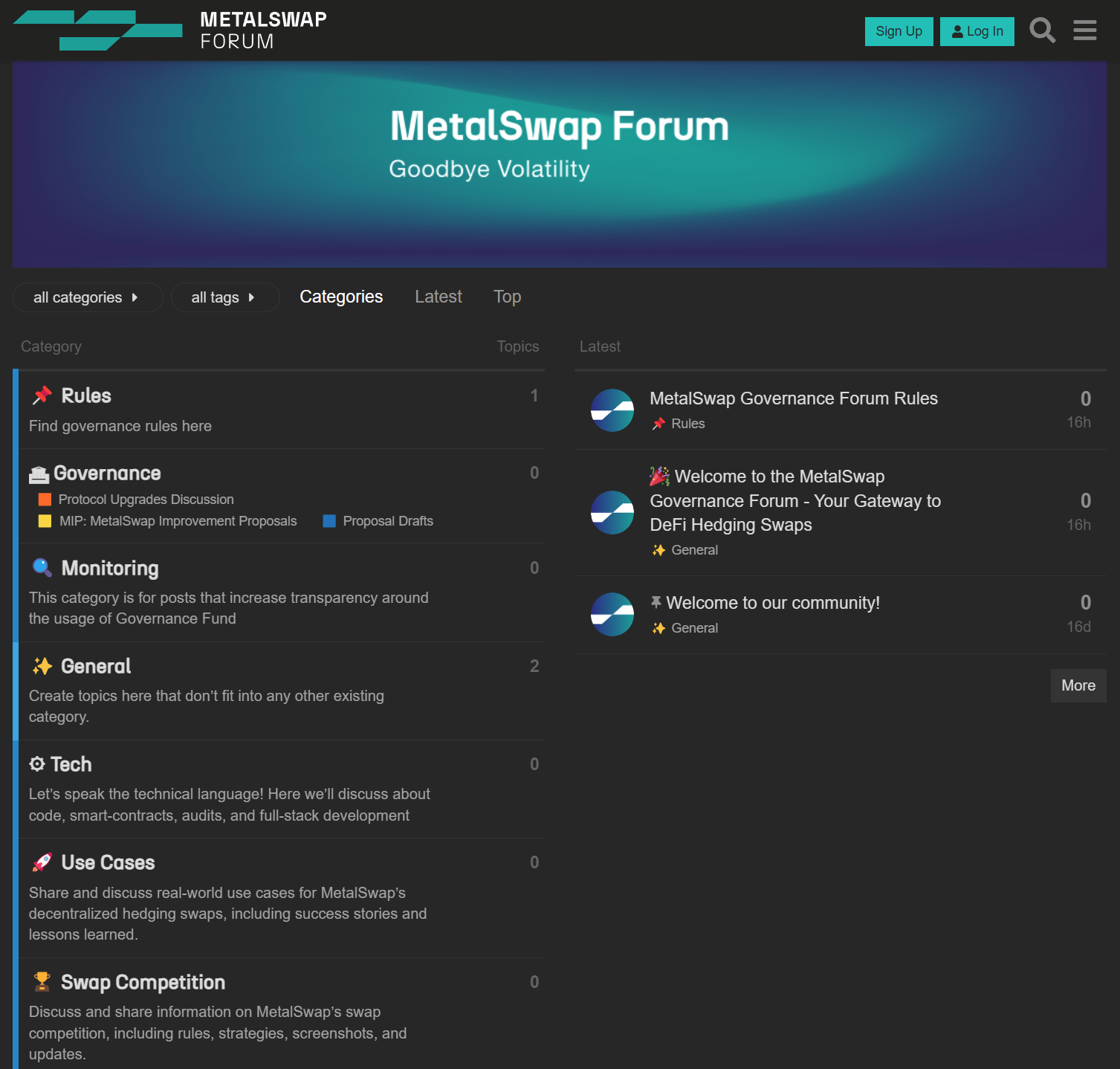Click the More button under latest topics
Screen dimensions: 1120x1069
pyautogui.click(x=1078, y=685)
